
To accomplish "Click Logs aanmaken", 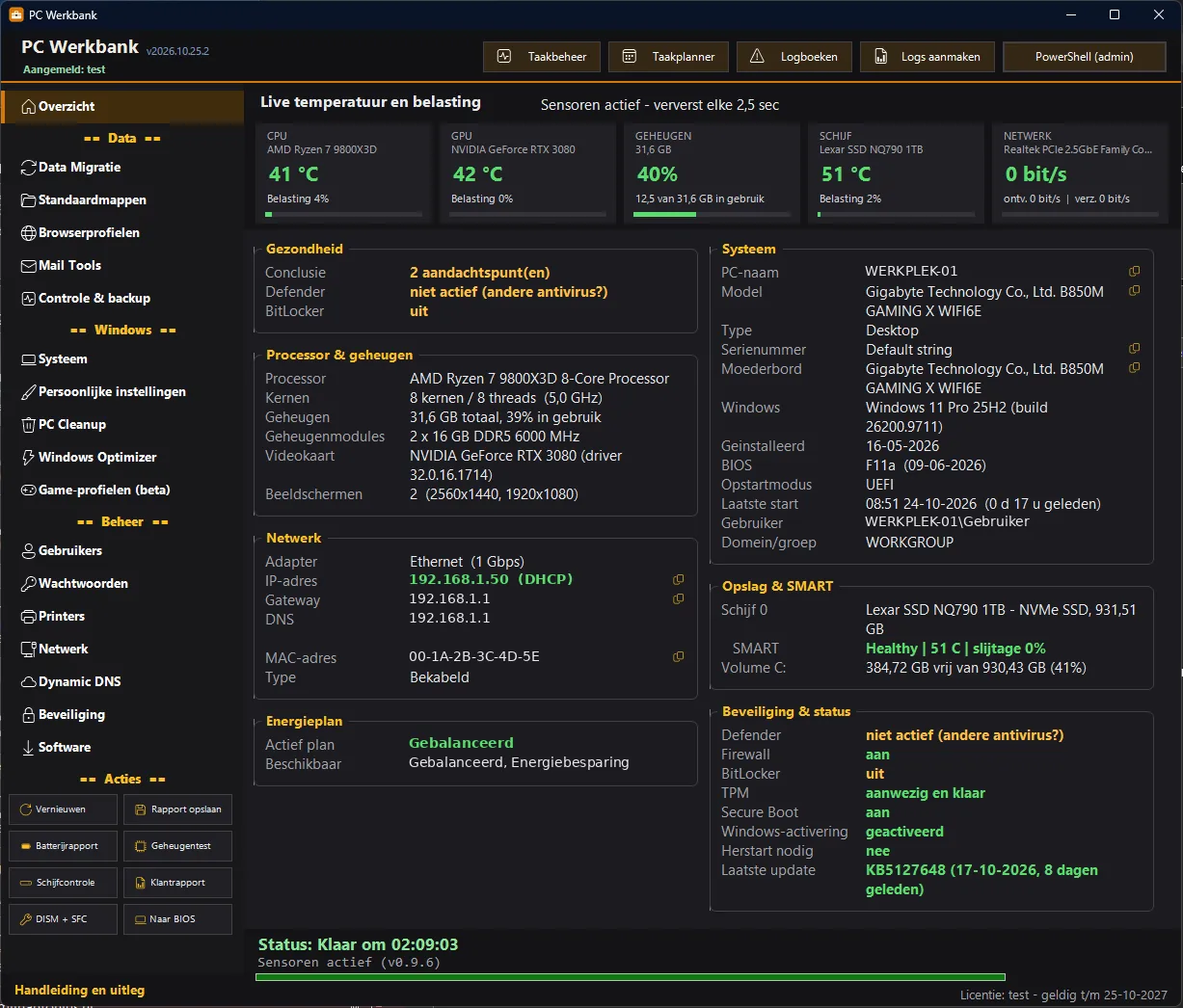I will [x=928, y=57].
